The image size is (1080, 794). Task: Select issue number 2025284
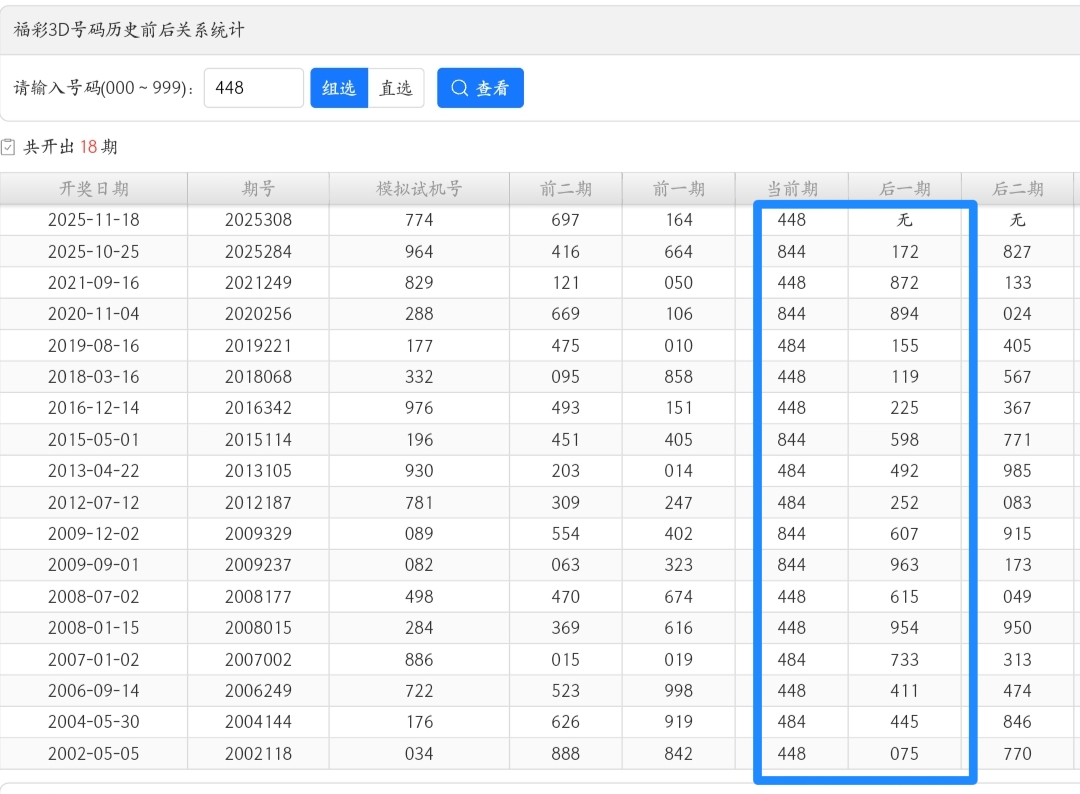coord(258,252)
